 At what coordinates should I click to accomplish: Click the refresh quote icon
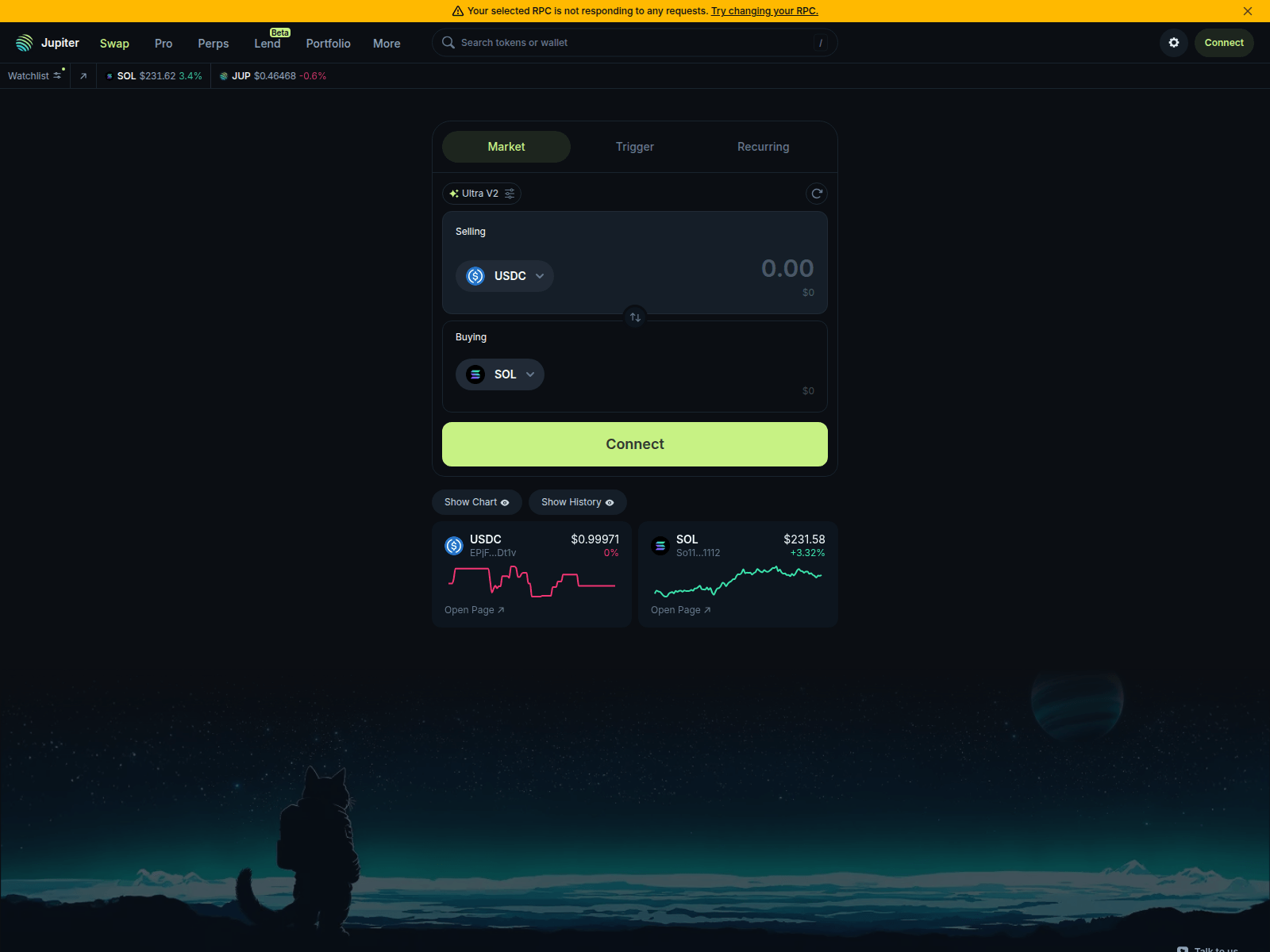coord(817,193)
